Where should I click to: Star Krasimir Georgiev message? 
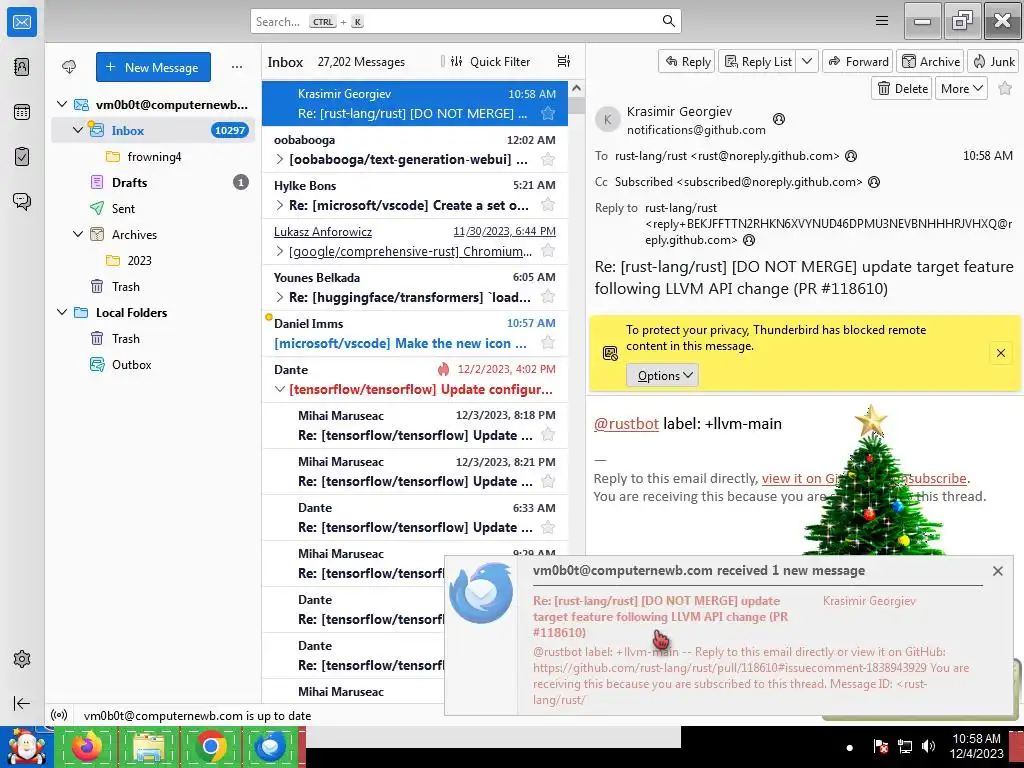click(x=548, y=114)
